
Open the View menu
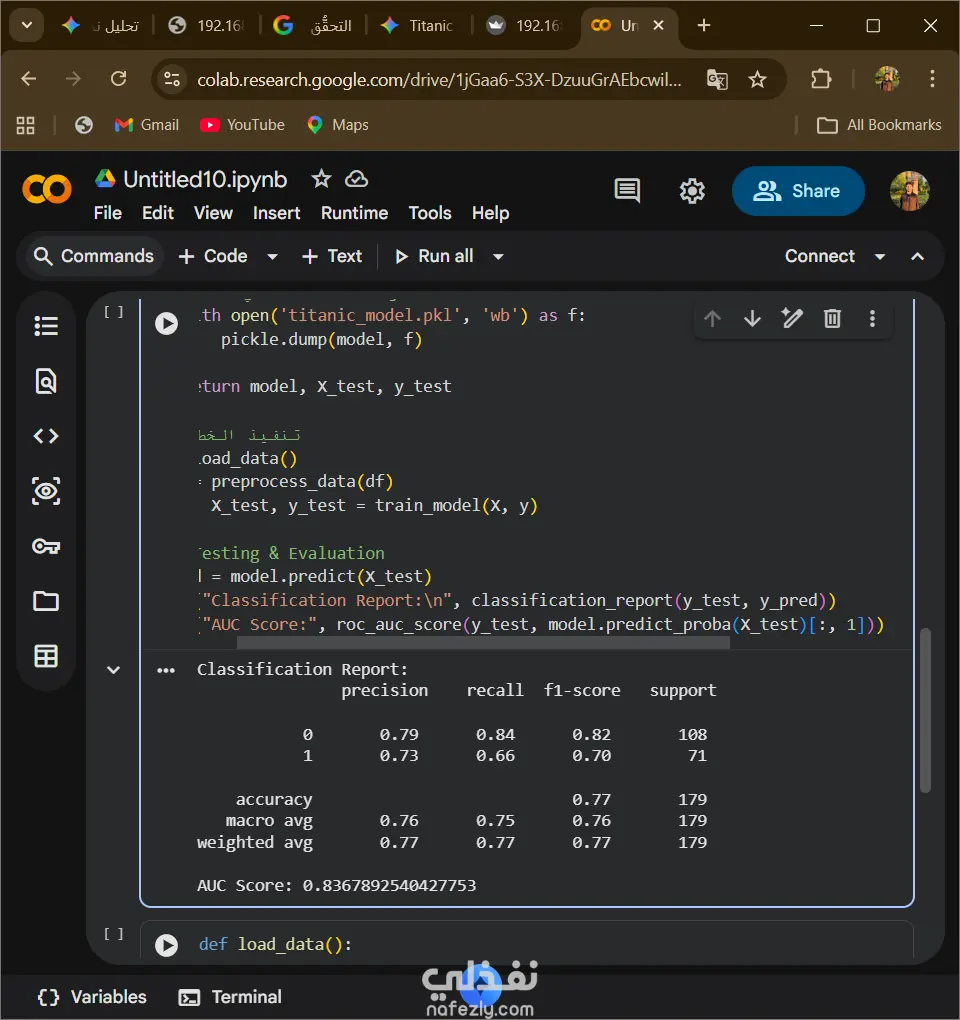coord(213,213)
